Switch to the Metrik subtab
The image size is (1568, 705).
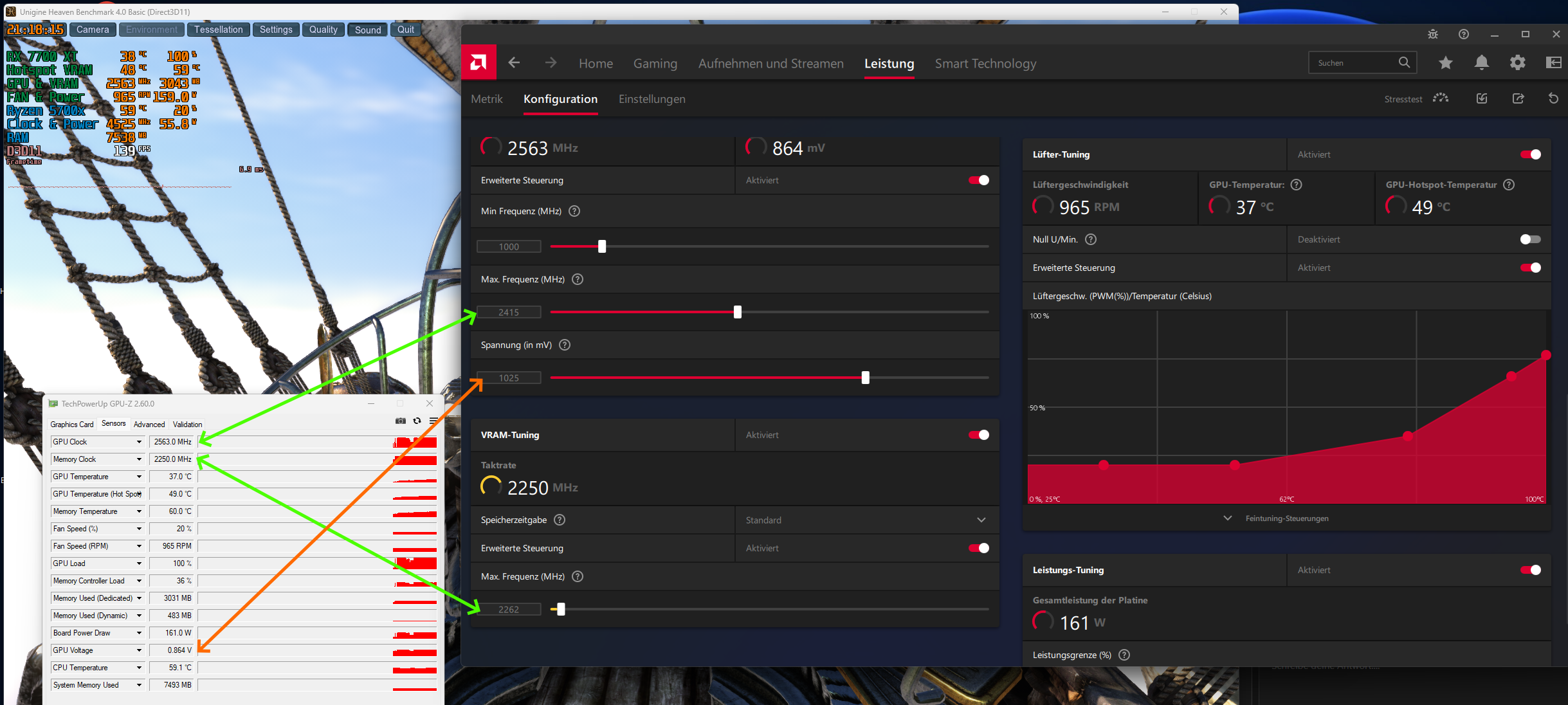tap(486, 99)
